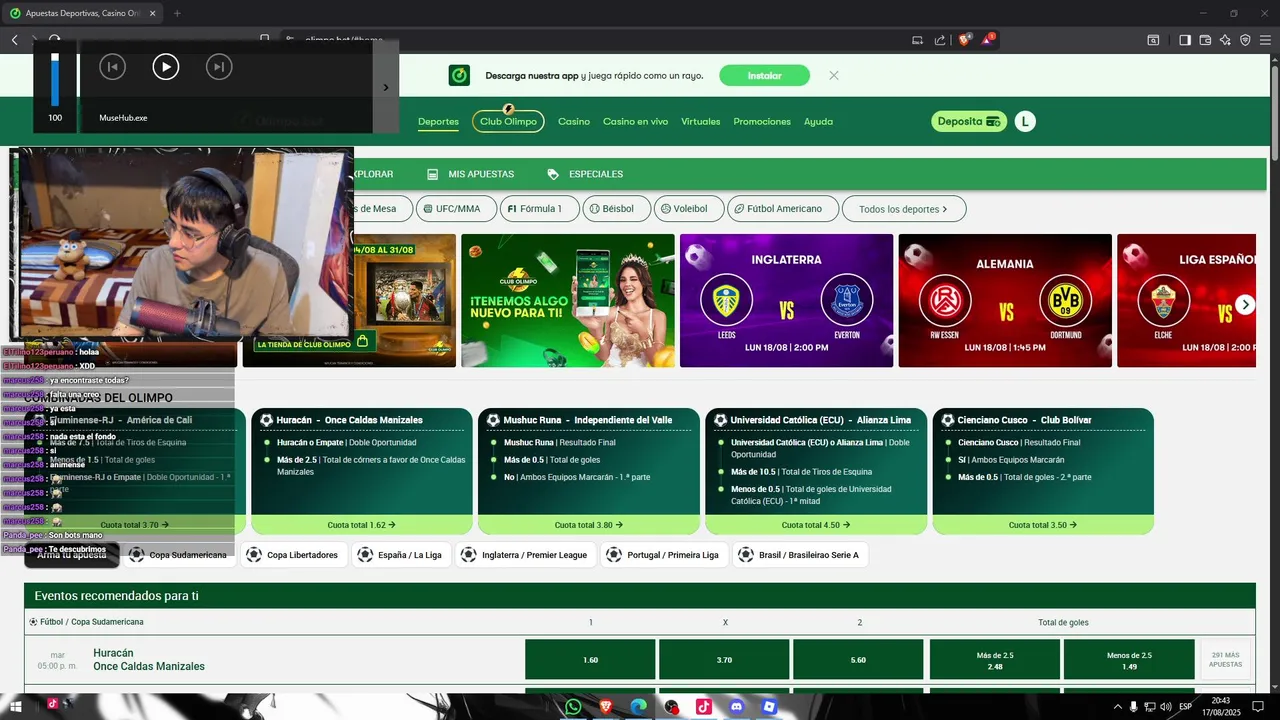Click the Deposita button
Screen dimensions: 1280x720
click(968, 121)
